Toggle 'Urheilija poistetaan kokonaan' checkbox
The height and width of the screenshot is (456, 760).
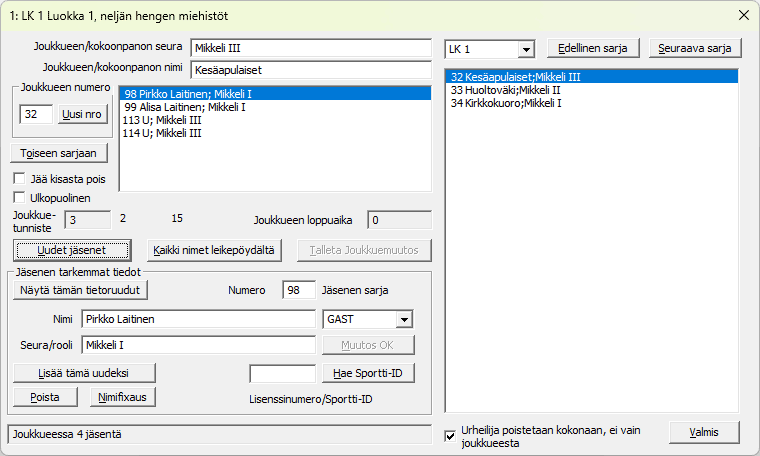click(x=451, y=436)
